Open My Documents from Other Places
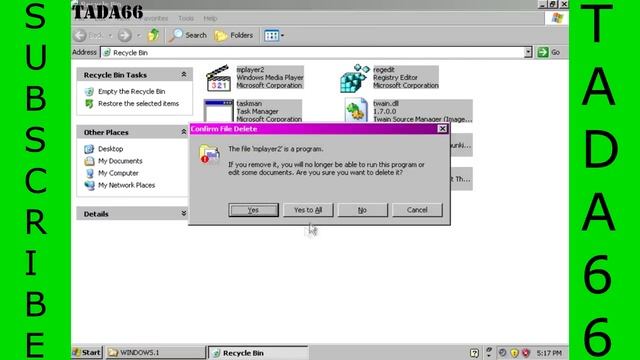 pyautogui.click(x=120, y=161)
